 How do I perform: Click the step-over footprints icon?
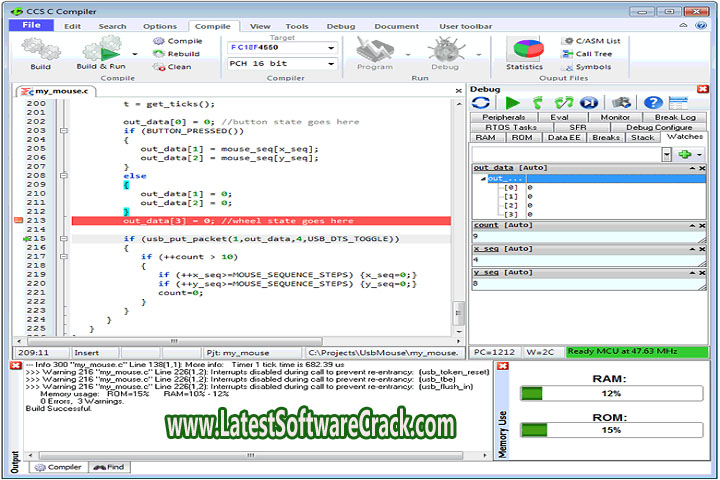click(563, 102)
